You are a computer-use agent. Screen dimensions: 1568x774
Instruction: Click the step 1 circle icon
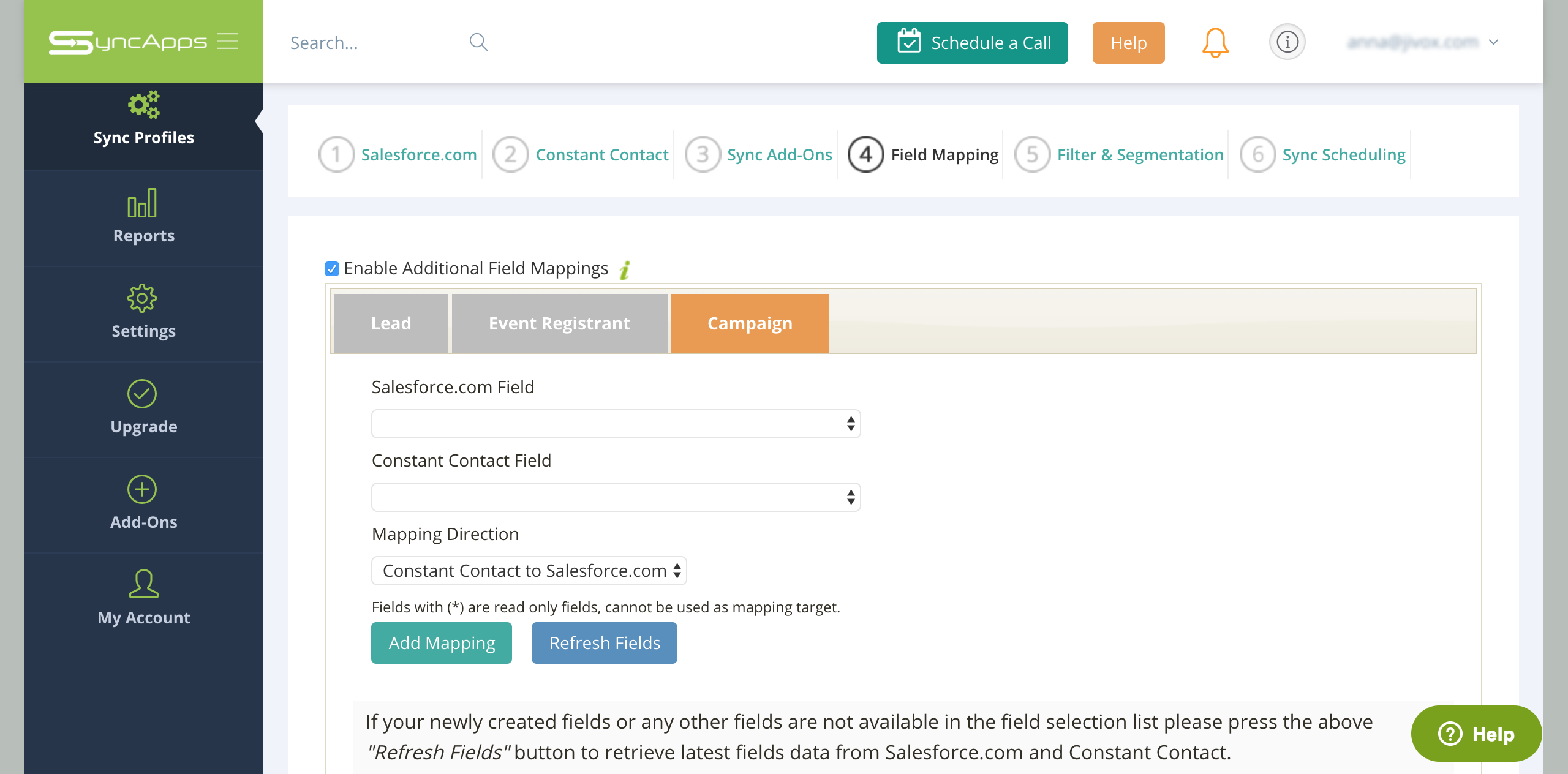click(336, 154)
